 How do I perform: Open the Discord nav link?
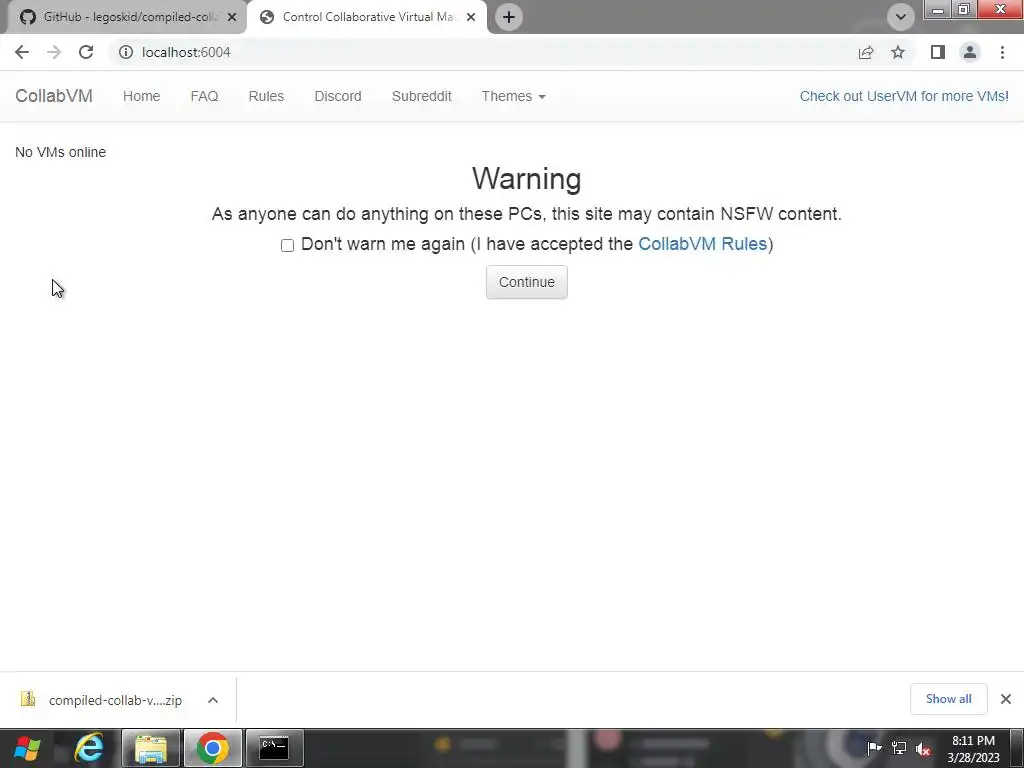[x=338, y=96]
